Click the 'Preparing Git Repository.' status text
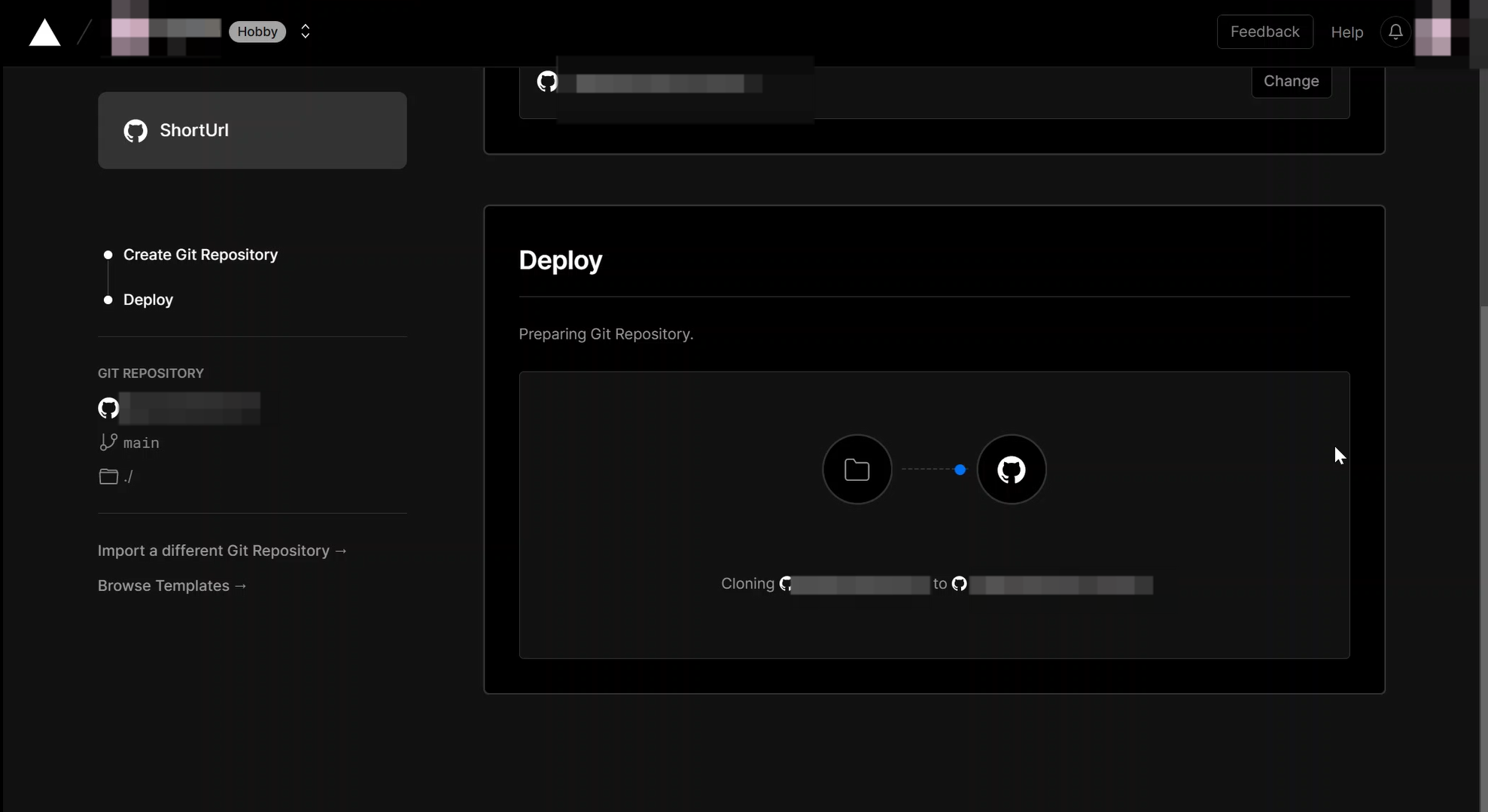The height and width of the screenshot is (812, 1488). (x=606, y=334)
